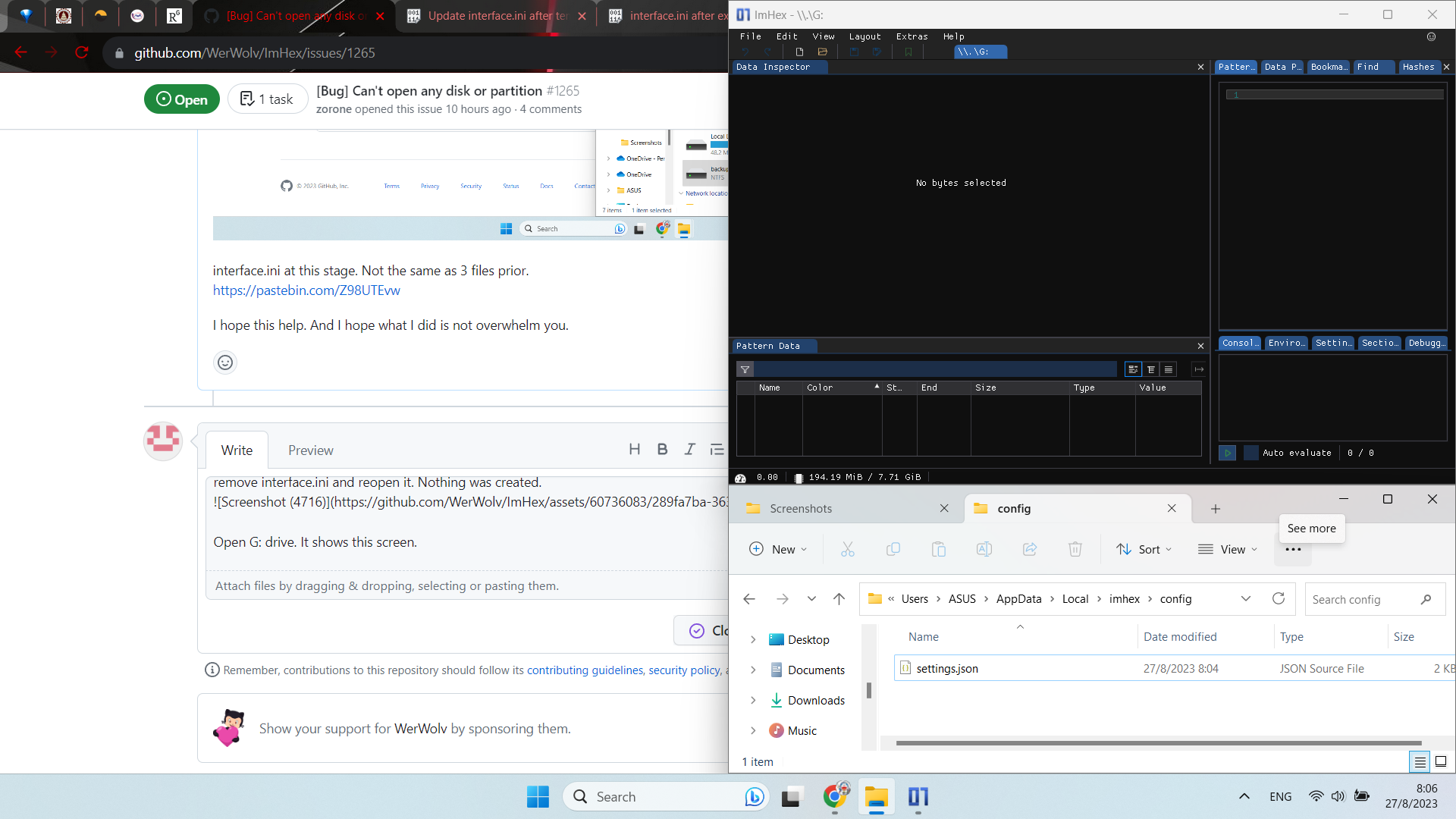Click the Search config input field
1456x819 pixels.
(1365, 599)
